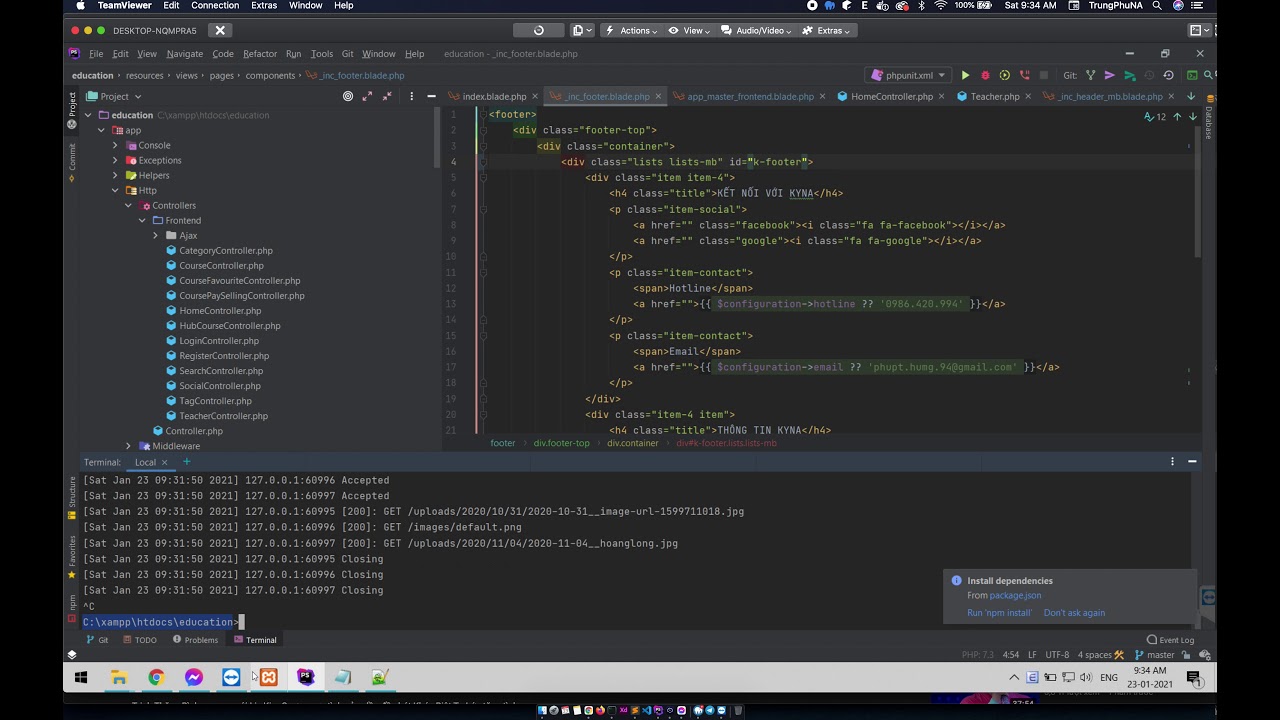Viewport: 1280px width, 720px height.
Task: Add a new terminal session tab
Action: click(x=186, y=462)
